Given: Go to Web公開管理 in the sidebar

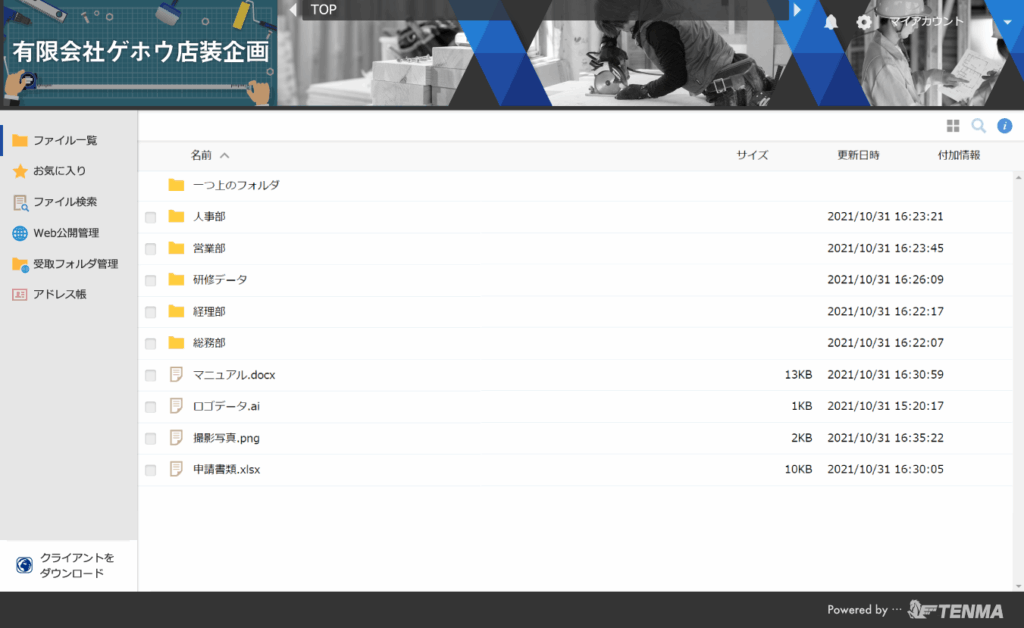Looking at the screenshot, I should [x=65, y=233].
